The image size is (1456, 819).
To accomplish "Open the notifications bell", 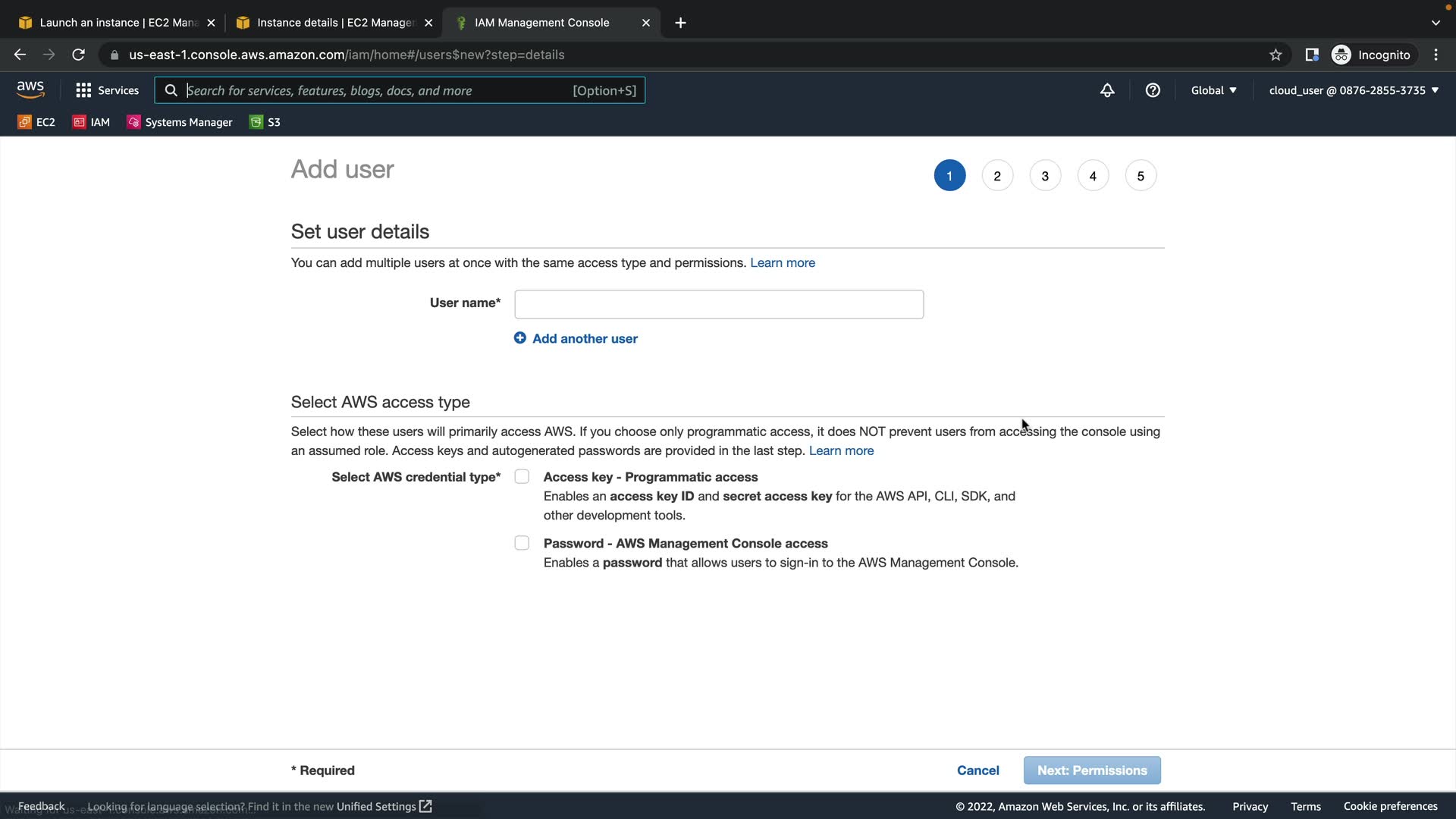I will (1107, 90).
